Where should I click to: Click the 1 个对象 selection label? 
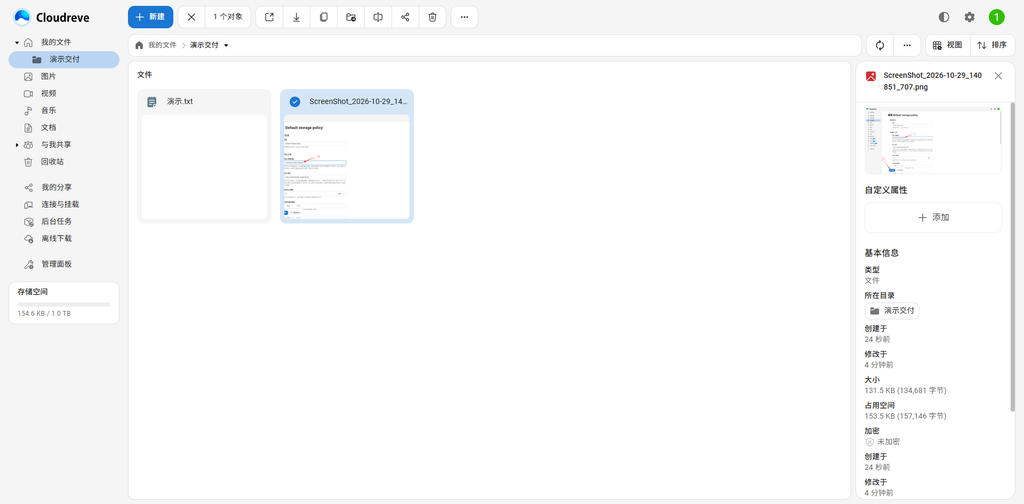(x=228, y=17)
